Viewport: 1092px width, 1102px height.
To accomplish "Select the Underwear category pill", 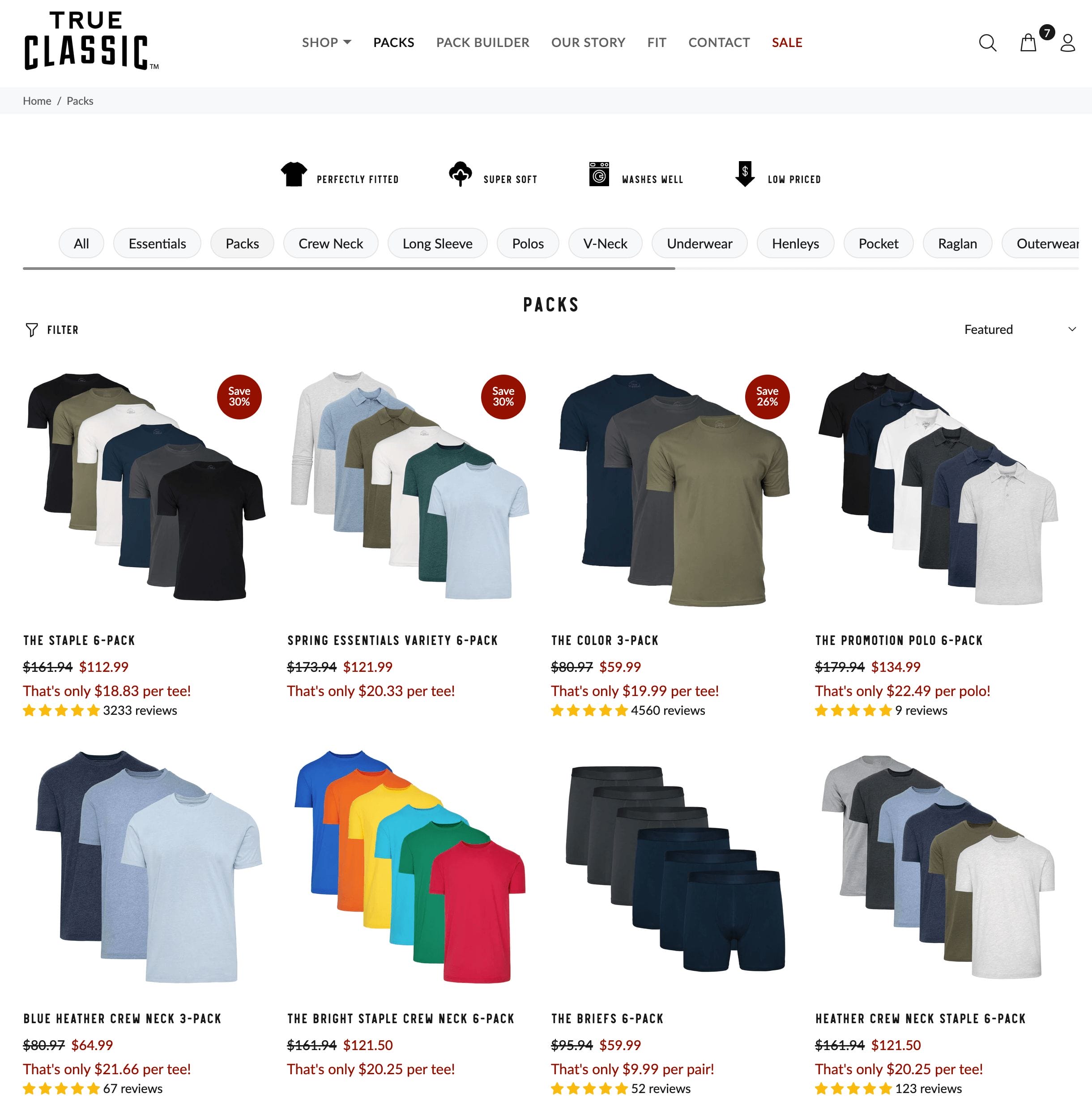I will pos(699,243).
